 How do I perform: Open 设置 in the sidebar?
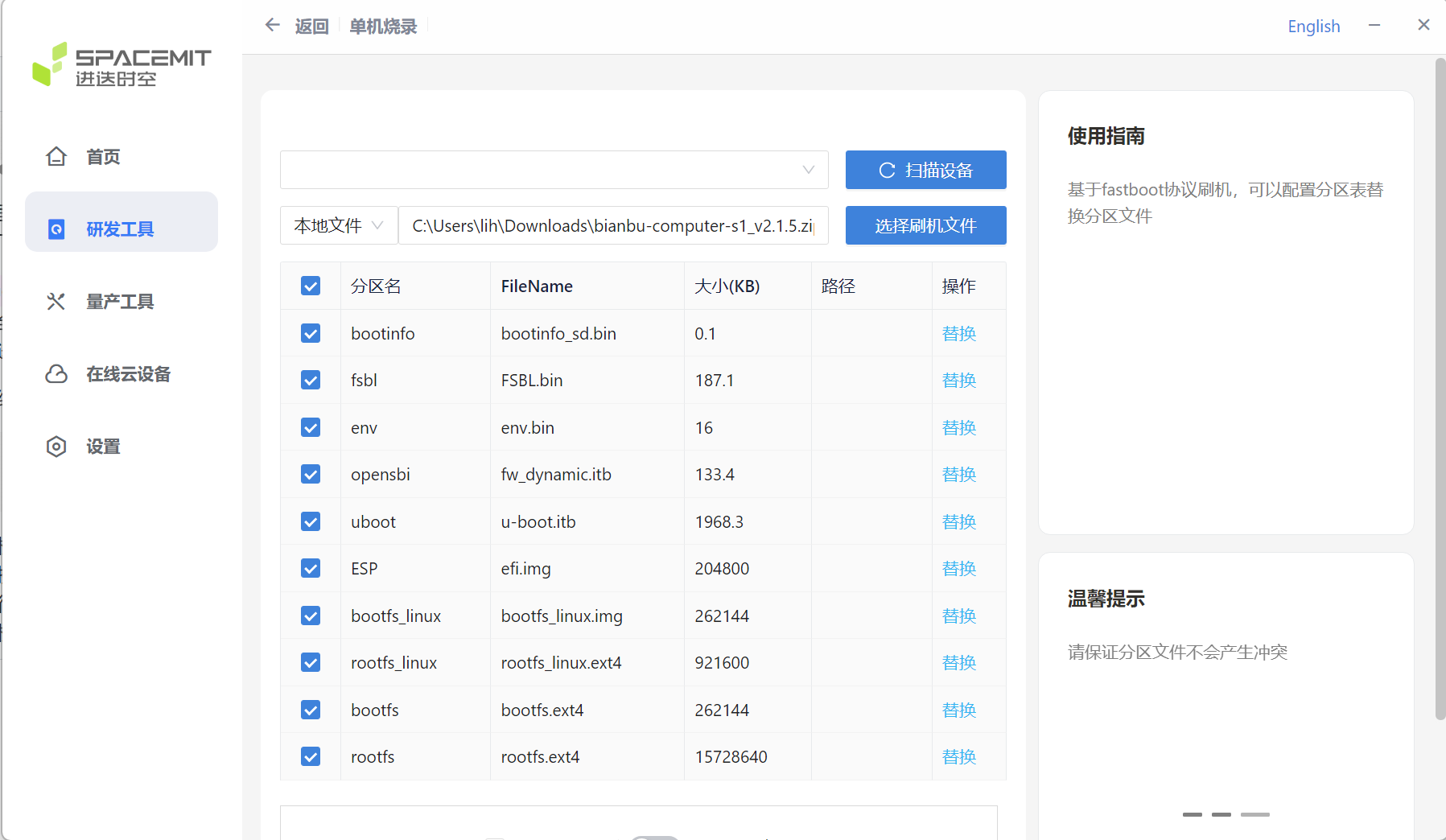click(x=122, y=447)
